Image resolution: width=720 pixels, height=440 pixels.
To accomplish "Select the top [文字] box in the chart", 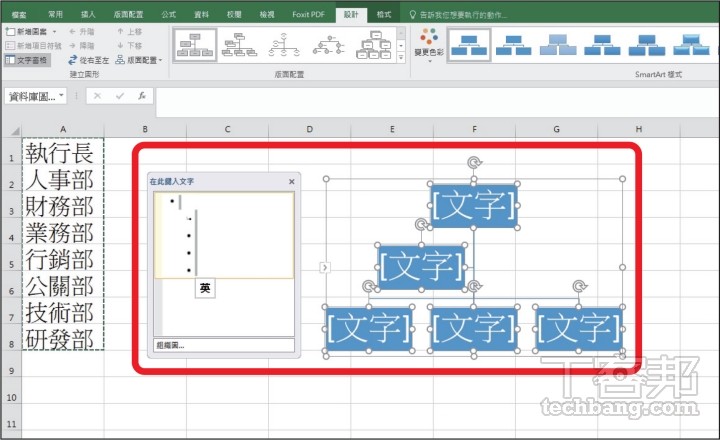I will (473, 205).
